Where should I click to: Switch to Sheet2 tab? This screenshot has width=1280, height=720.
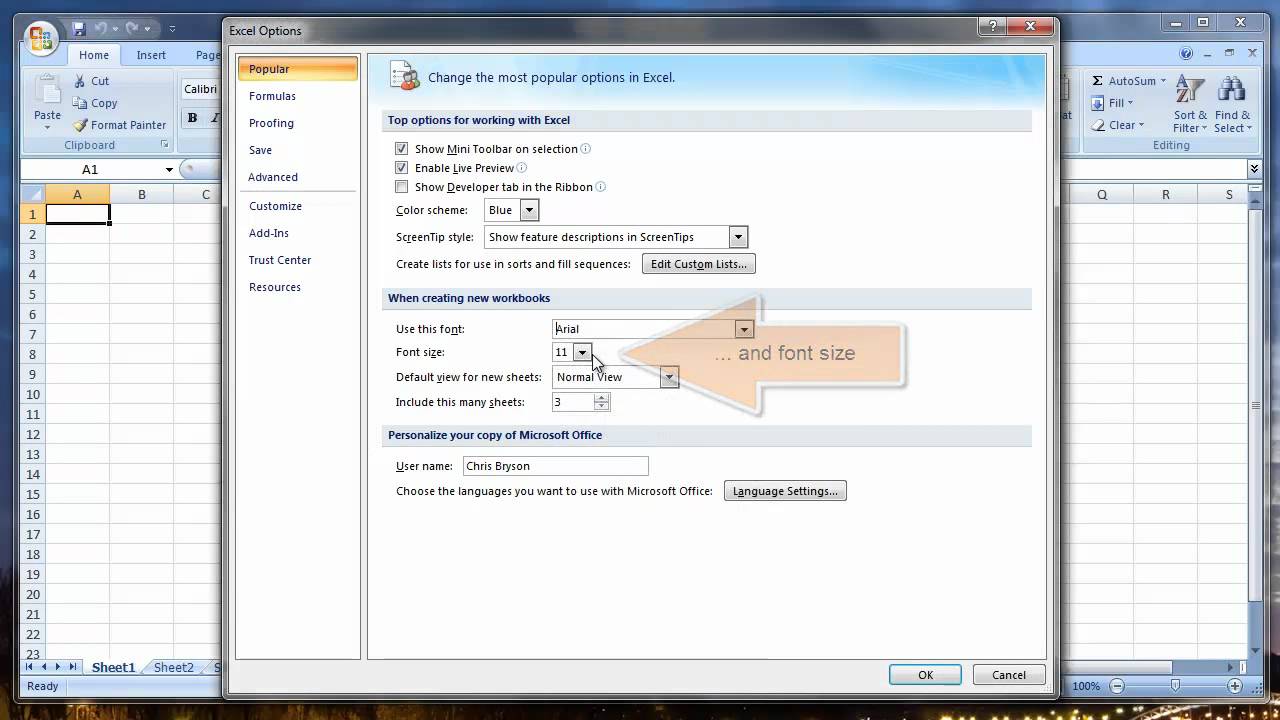(174, 667)
